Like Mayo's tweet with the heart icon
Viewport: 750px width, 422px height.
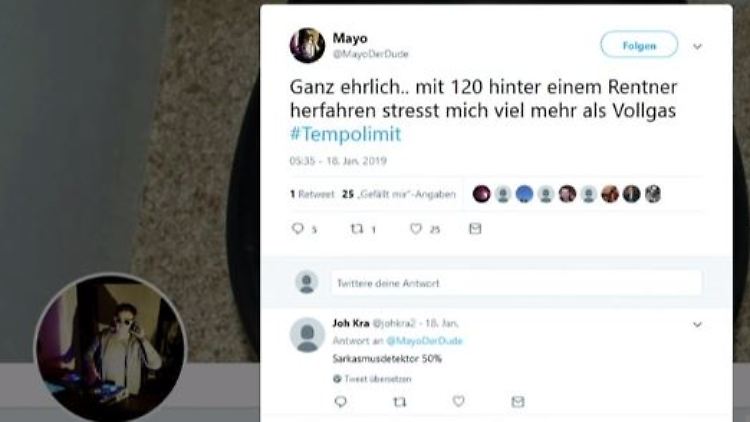416,229
